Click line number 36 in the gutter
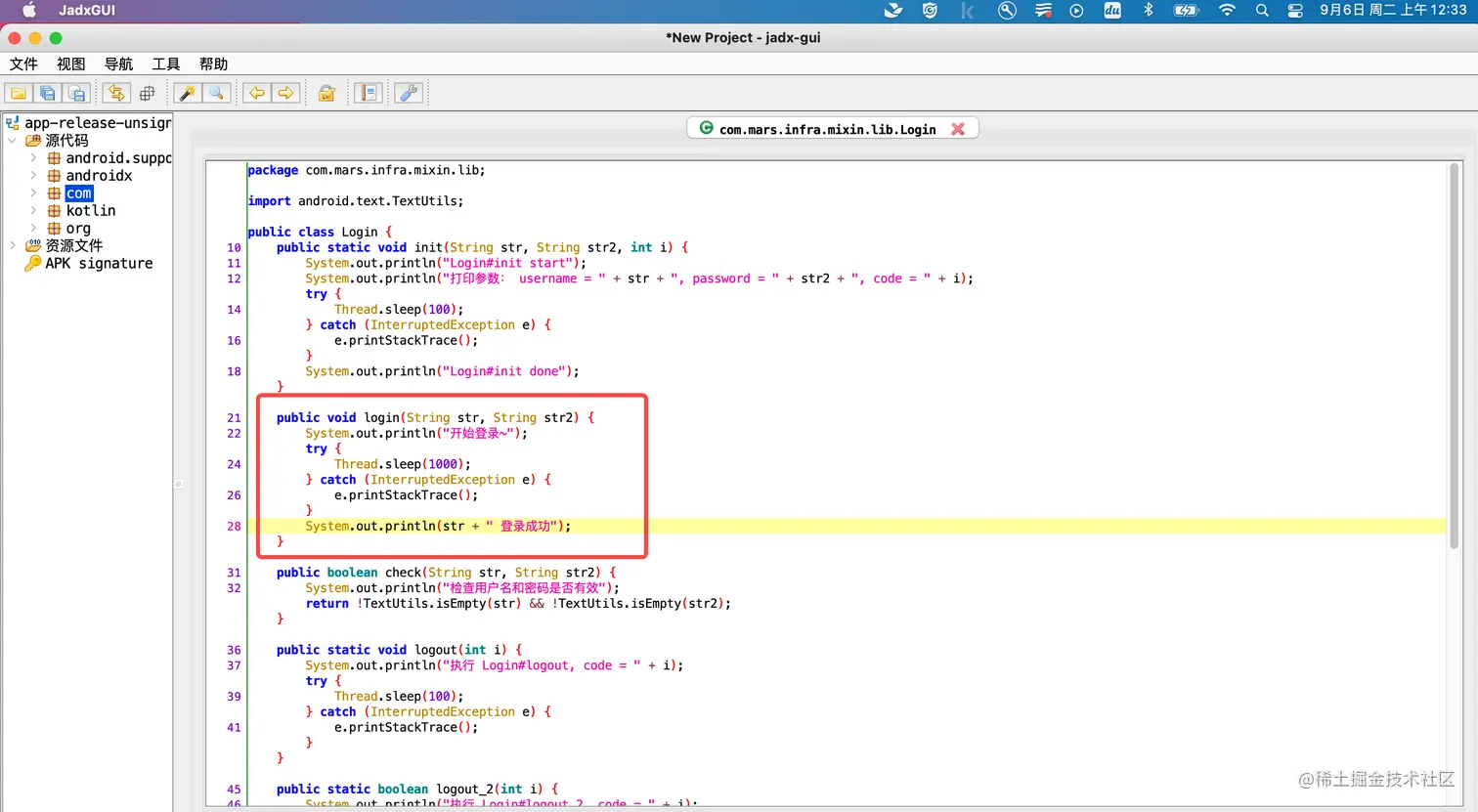Image resolution: width=1478 pixels, height=812 pixels. tap(234, 650)
